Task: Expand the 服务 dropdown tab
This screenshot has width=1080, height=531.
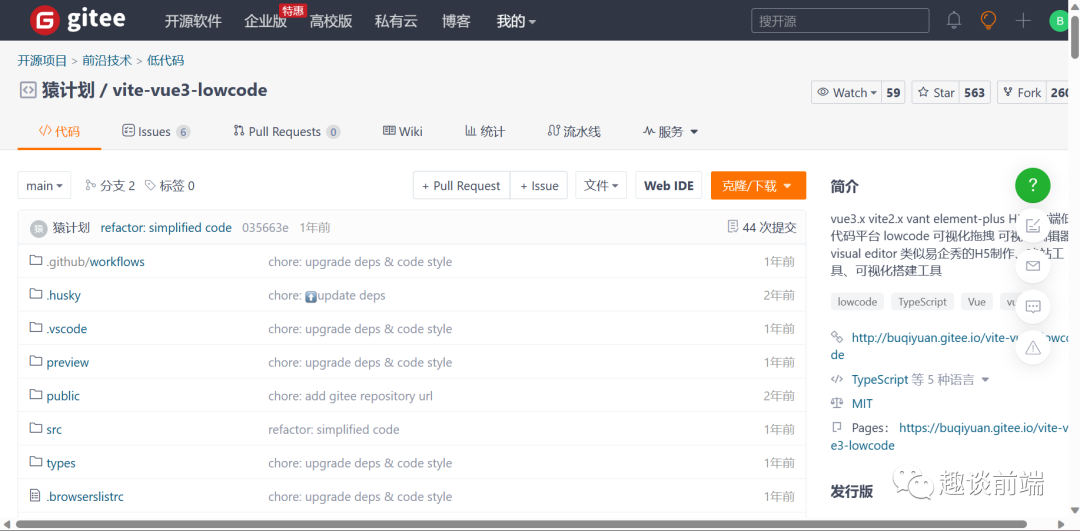Action: coord(671,132)
